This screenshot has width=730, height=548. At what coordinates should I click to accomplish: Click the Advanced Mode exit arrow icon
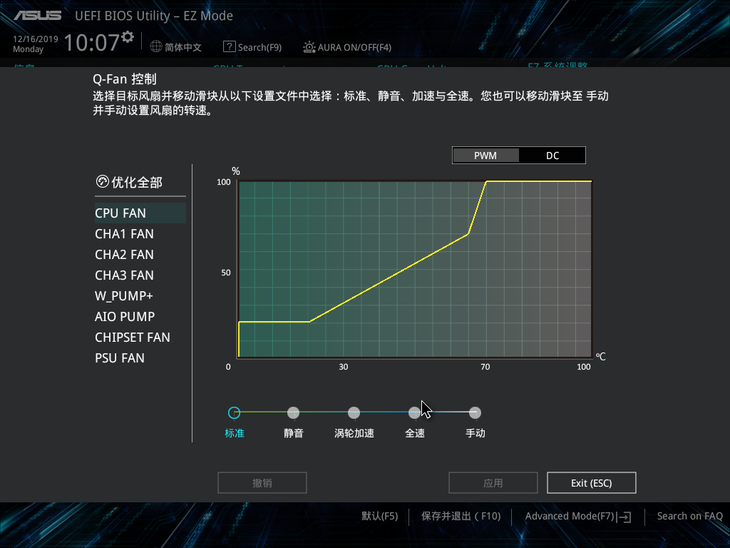click(625, 517)
